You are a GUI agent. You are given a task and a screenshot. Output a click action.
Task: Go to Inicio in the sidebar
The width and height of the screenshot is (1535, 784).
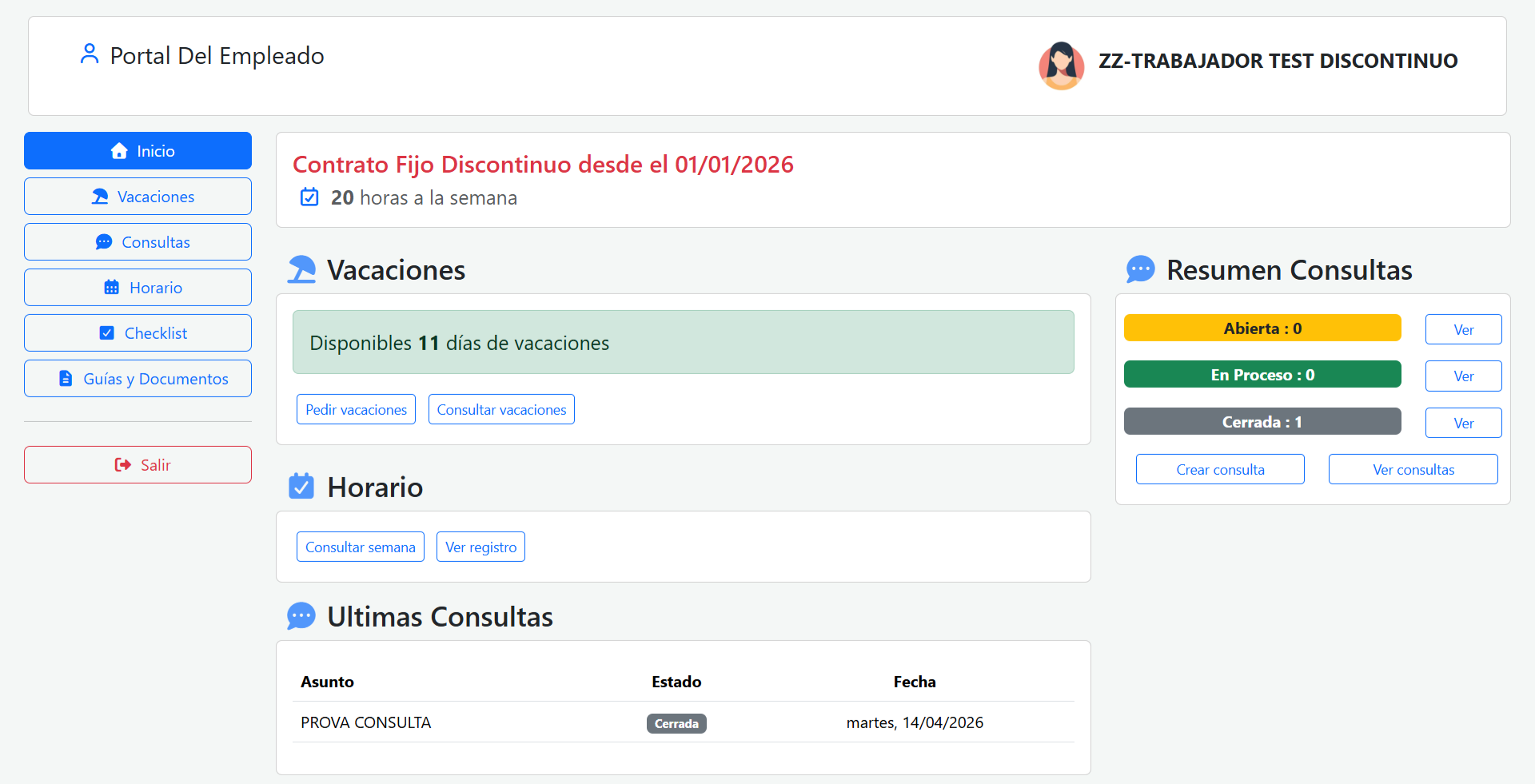point(138,150)
